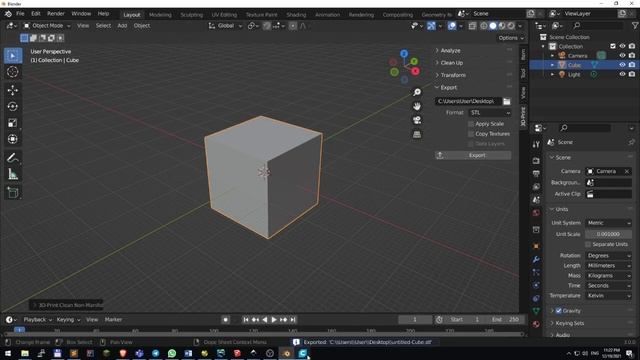Jump to the end frame
Screen dimensions: 640x360
click(x=293, y=320)
